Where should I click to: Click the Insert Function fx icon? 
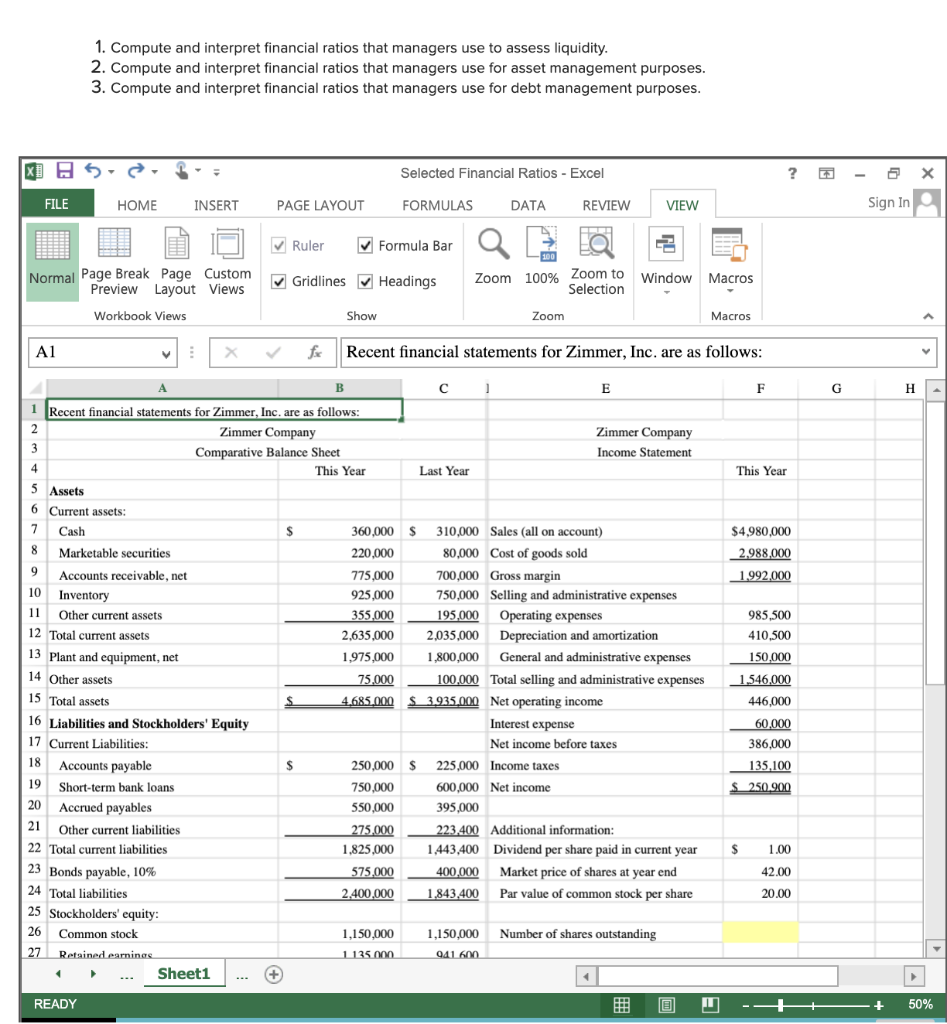(315, 353)
